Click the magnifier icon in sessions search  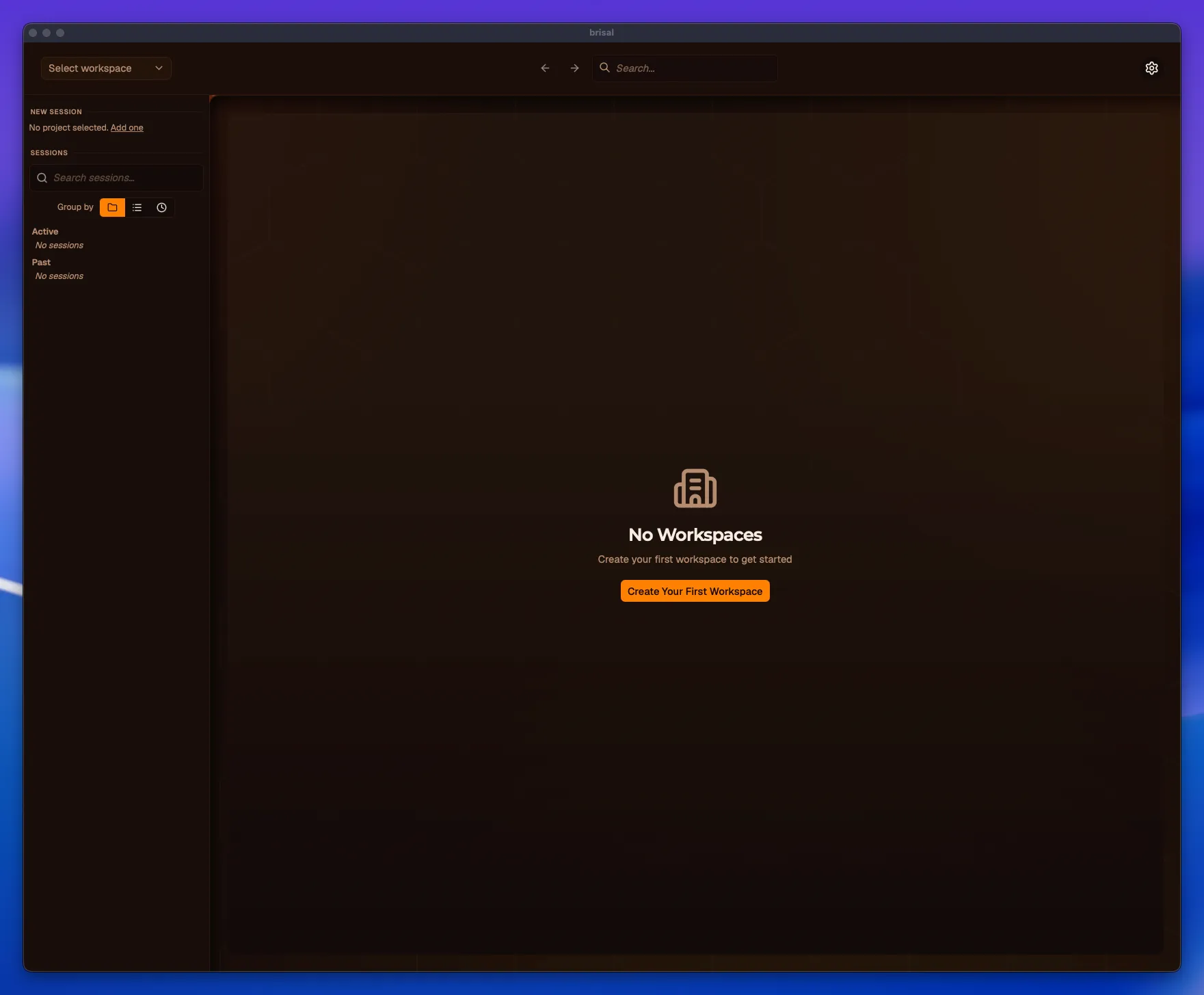[42, 178]
